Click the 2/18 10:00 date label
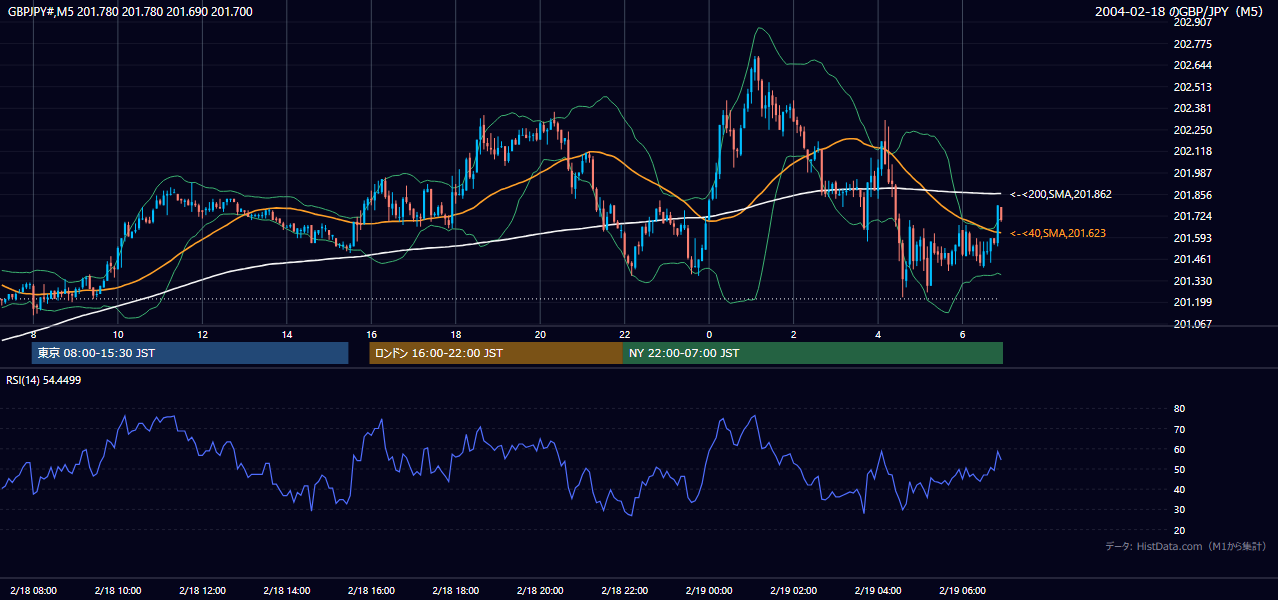This screenshot has width=1278, height=600. click(x=118, y=590)
